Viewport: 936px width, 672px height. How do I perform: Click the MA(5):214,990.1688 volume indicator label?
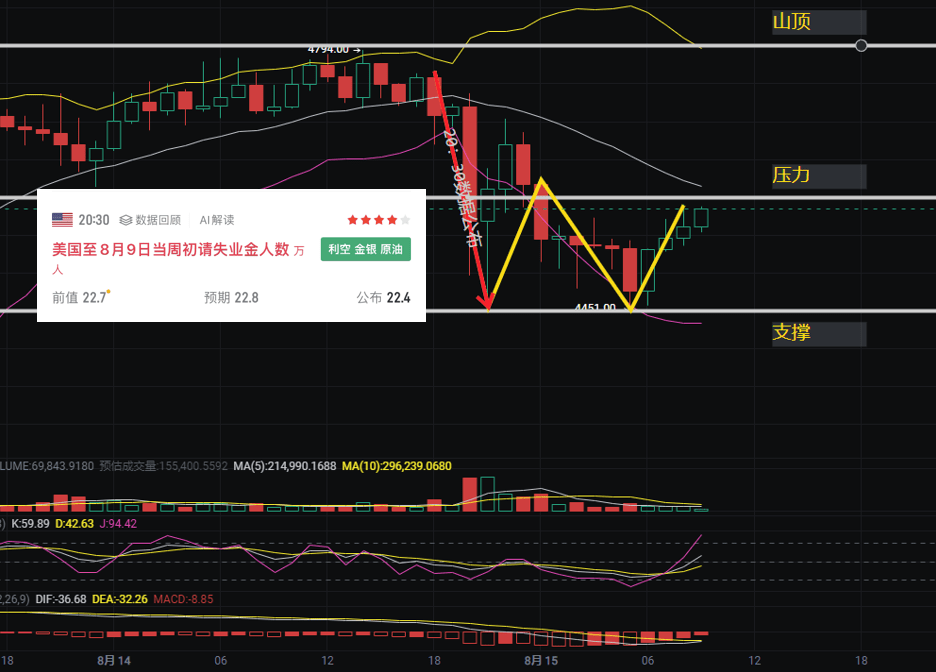[285, 466]
